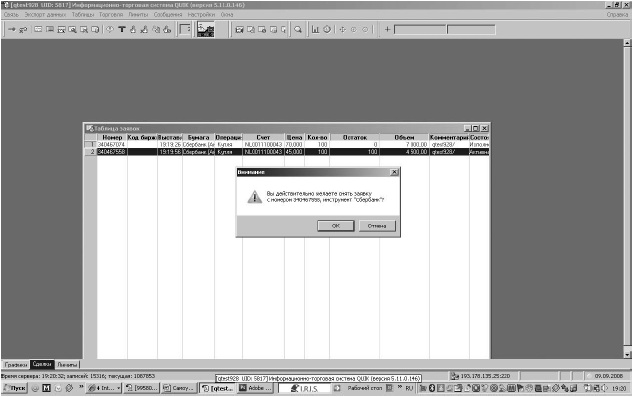Click the connect arrow icon in toolbar
Viewport: 633px width, 397px height.
point(12,29)
